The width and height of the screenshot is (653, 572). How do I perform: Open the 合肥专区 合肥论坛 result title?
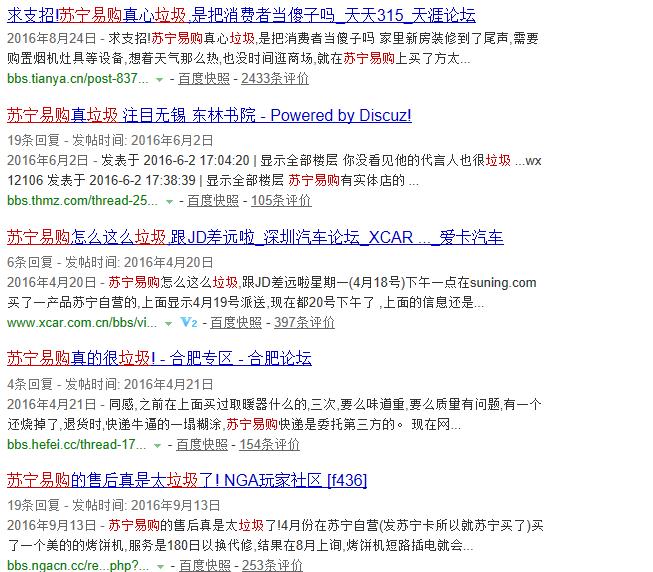(159, 358)
